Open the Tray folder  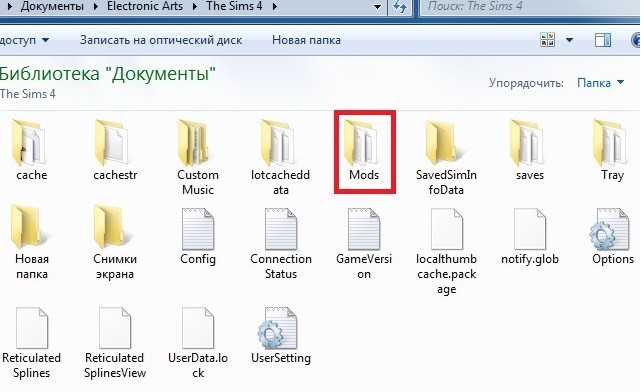pyautogui.click(x=612, y=150)
